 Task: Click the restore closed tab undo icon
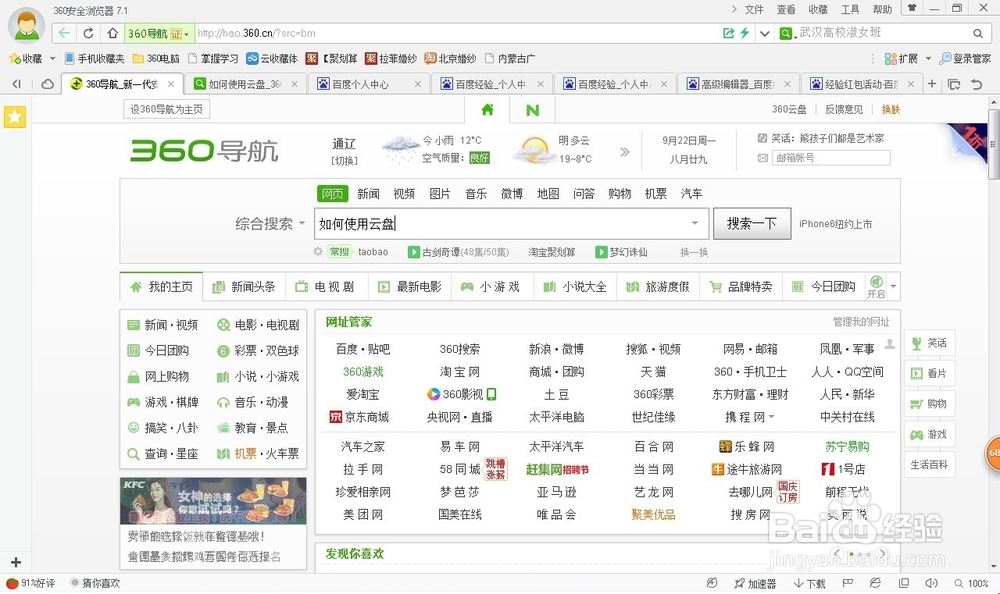976,84
